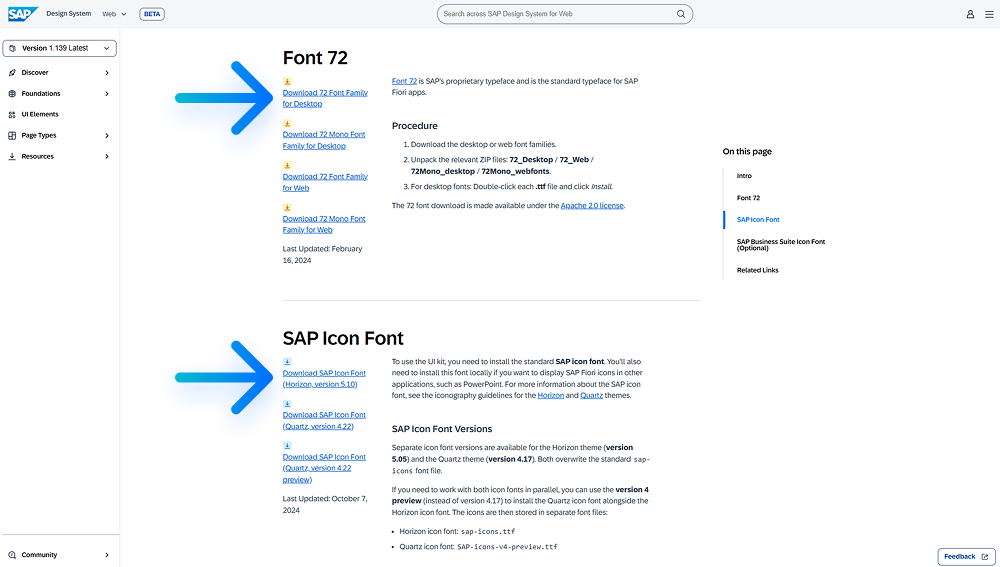
Task: Jump to Related Links section
Action: pos(758,270)
